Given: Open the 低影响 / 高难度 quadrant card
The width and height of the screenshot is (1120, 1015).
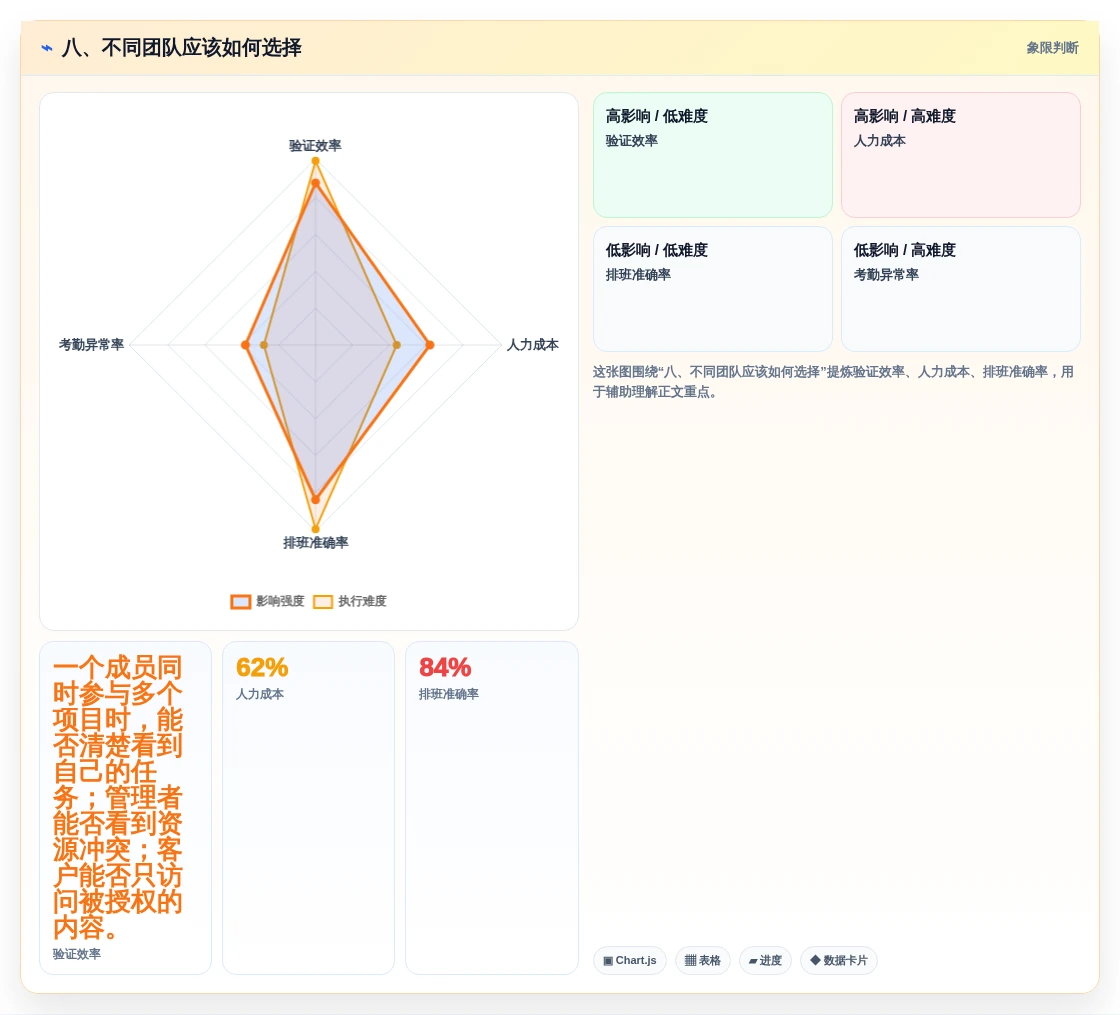Looking at the screenshot, I should pos(961,289).
